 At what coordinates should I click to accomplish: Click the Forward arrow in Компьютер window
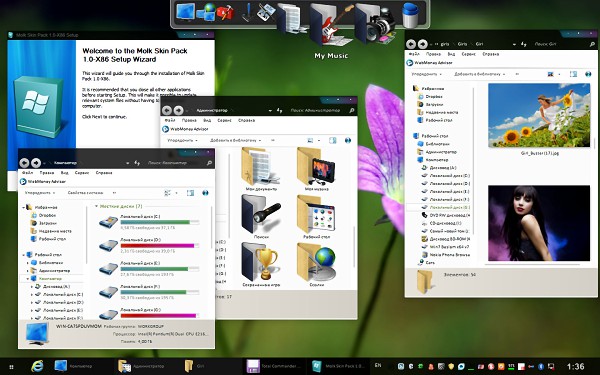[x=36, y=163]
